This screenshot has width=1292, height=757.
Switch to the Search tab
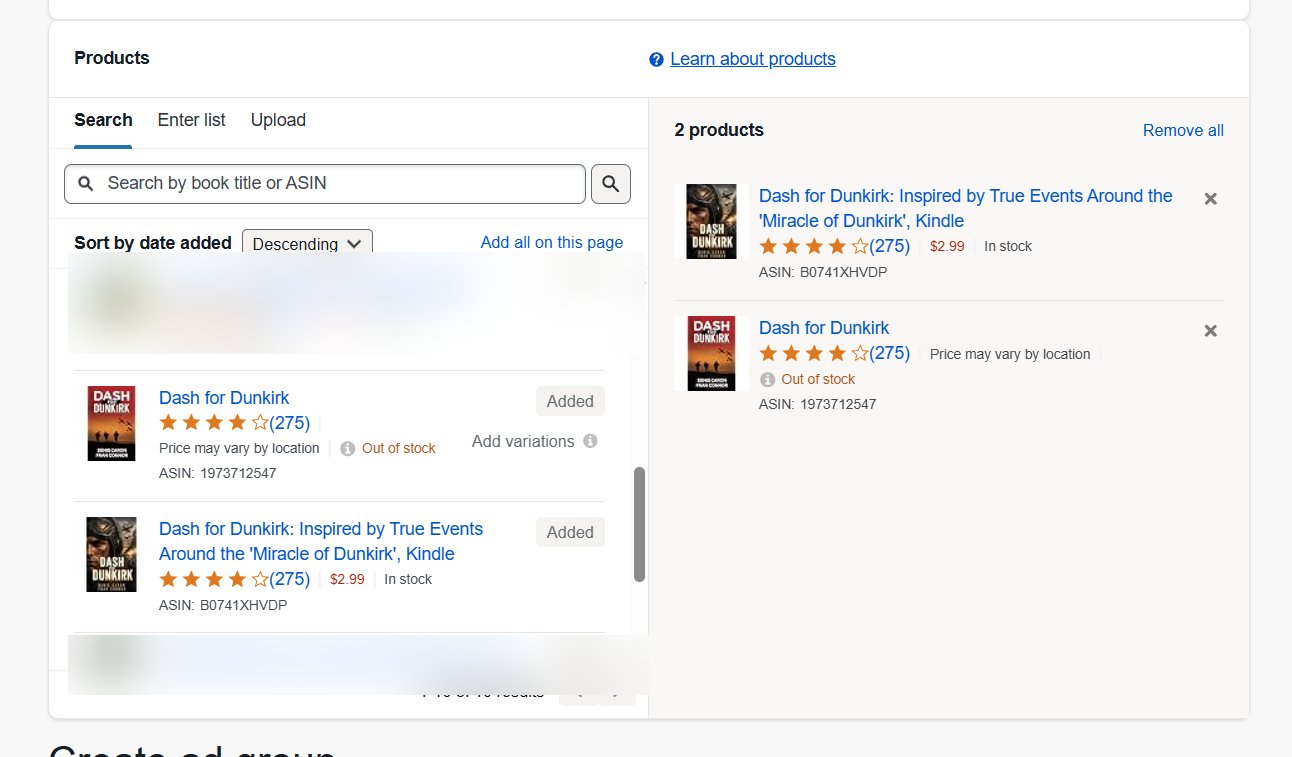(x=103, y=120)
